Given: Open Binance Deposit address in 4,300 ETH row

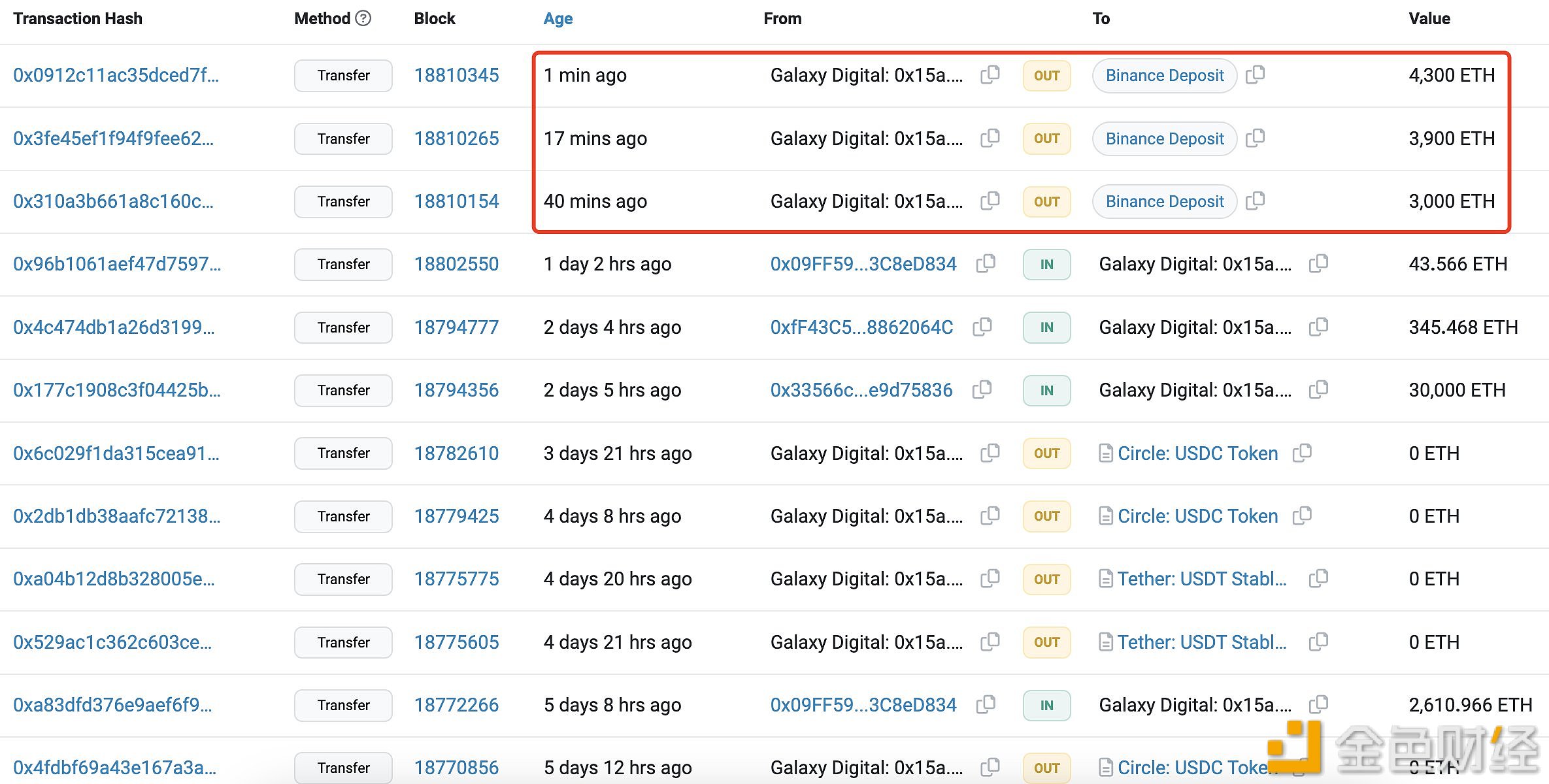Looking at the screenshot, I should click(x=1164, y=75).
